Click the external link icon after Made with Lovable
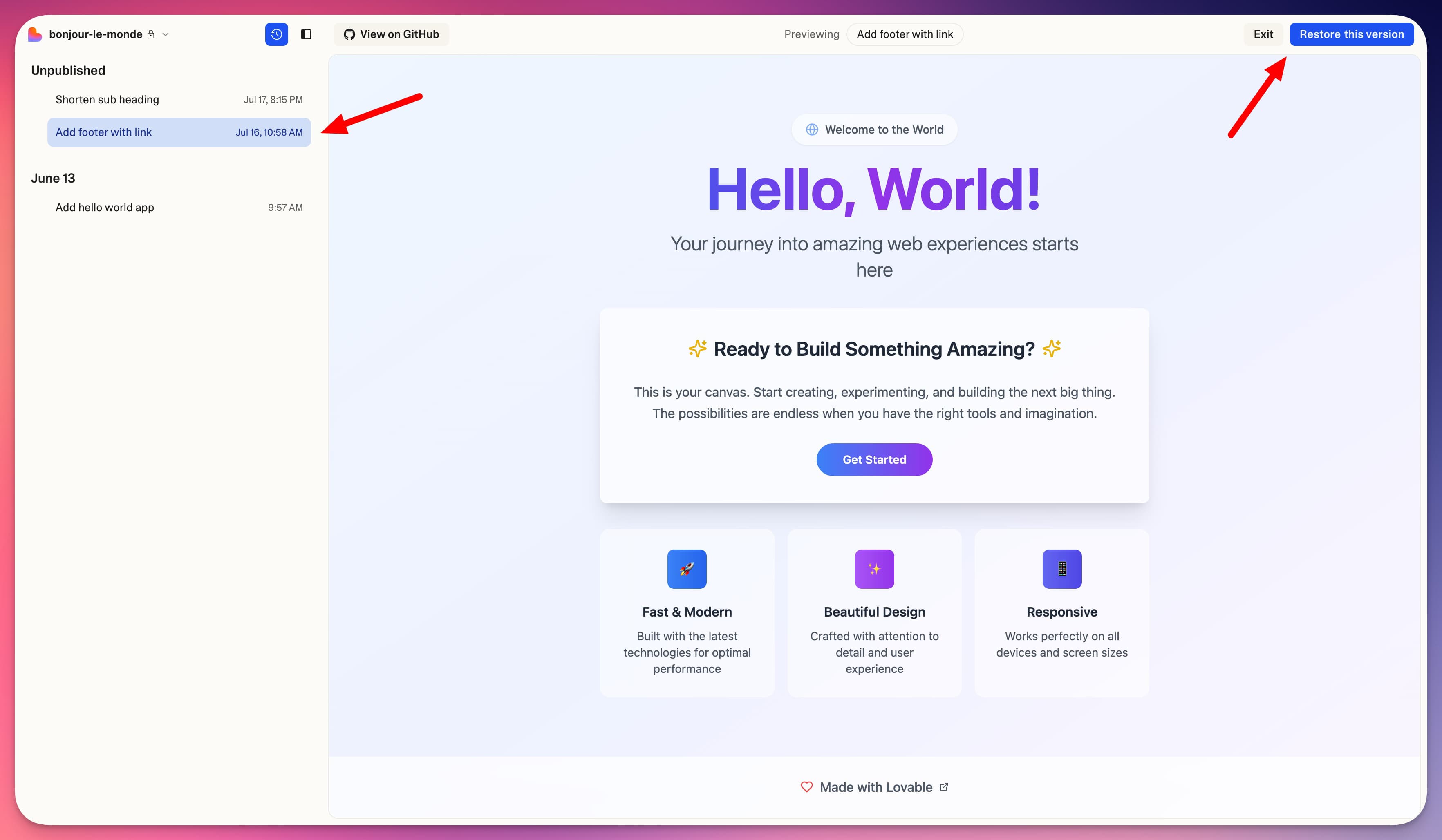Screen dimensions: 1442x840 click(x=944, y=787)
